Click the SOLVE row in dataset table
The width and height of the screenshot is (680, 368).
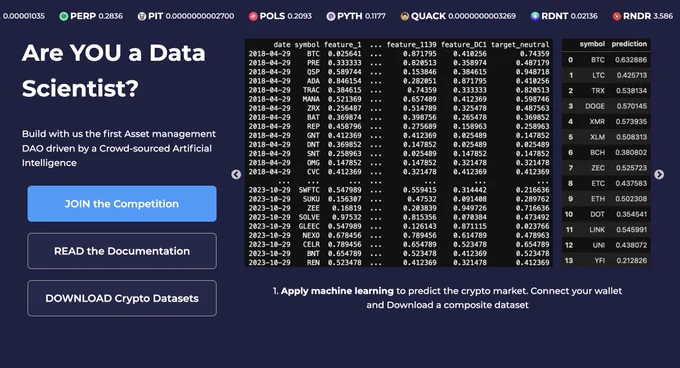click(x=399, y=217)
